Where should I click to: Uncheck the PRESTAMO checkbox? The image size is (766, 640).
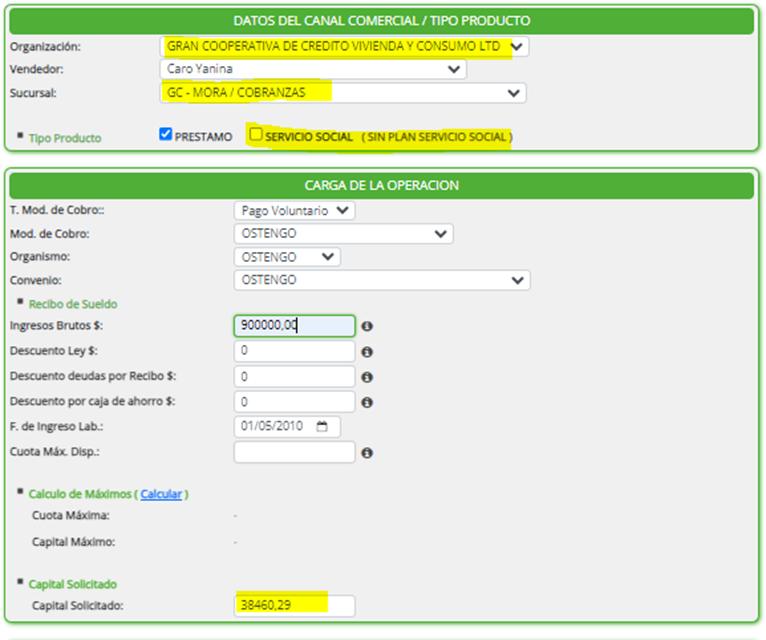(166, 135)
